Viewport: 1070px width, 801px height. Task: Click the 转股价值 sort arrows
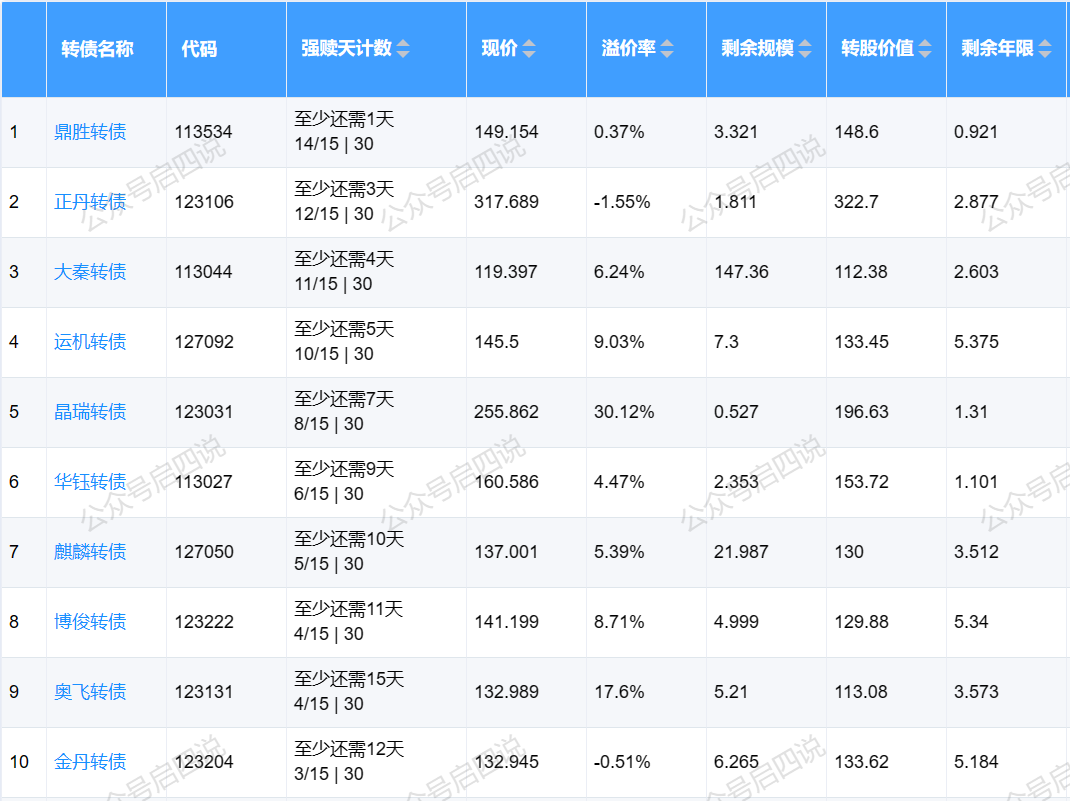925,49
